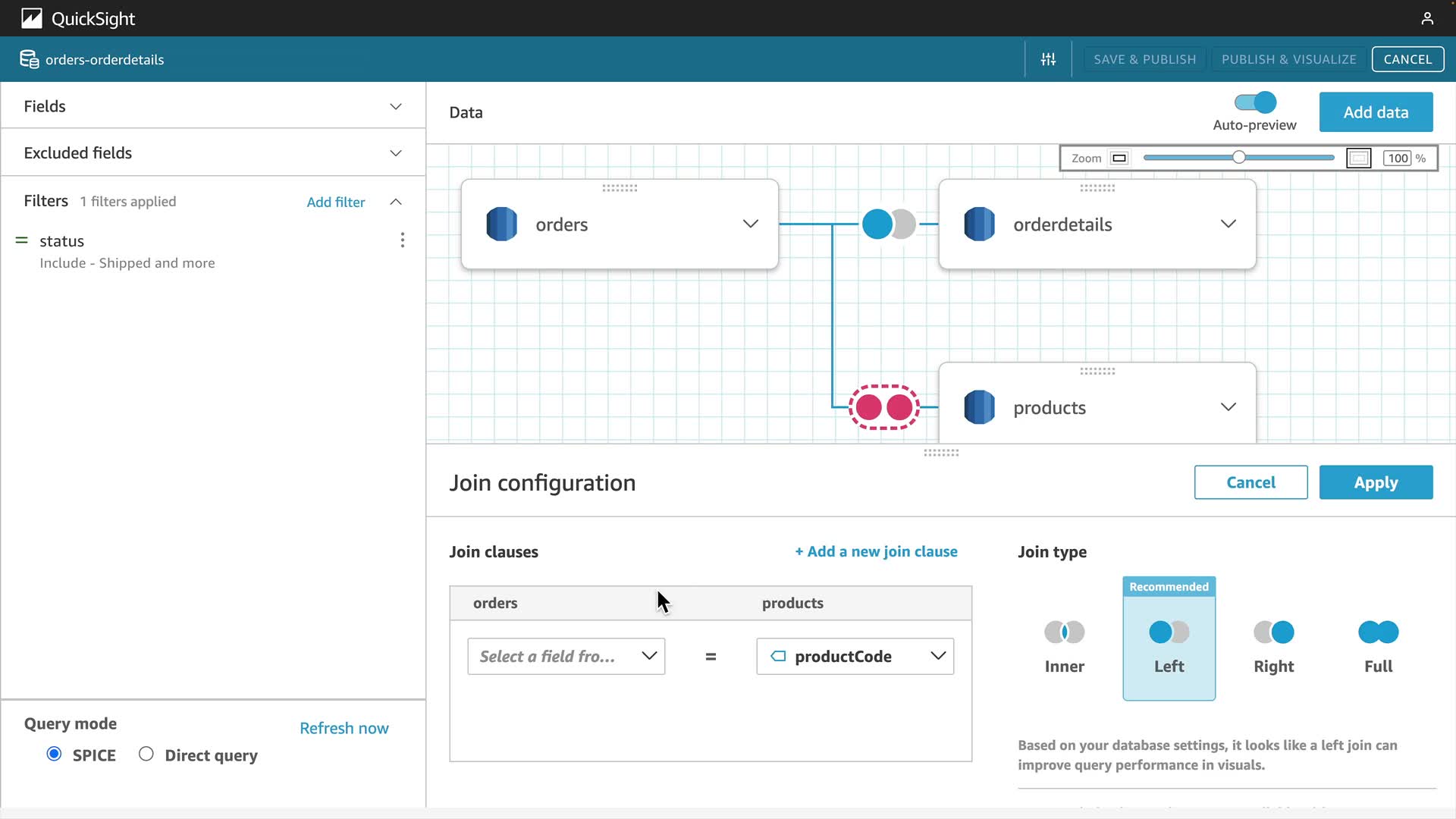
Task: Click the orders-orderdetails join circles icon
Action: (x=888, y=224)
